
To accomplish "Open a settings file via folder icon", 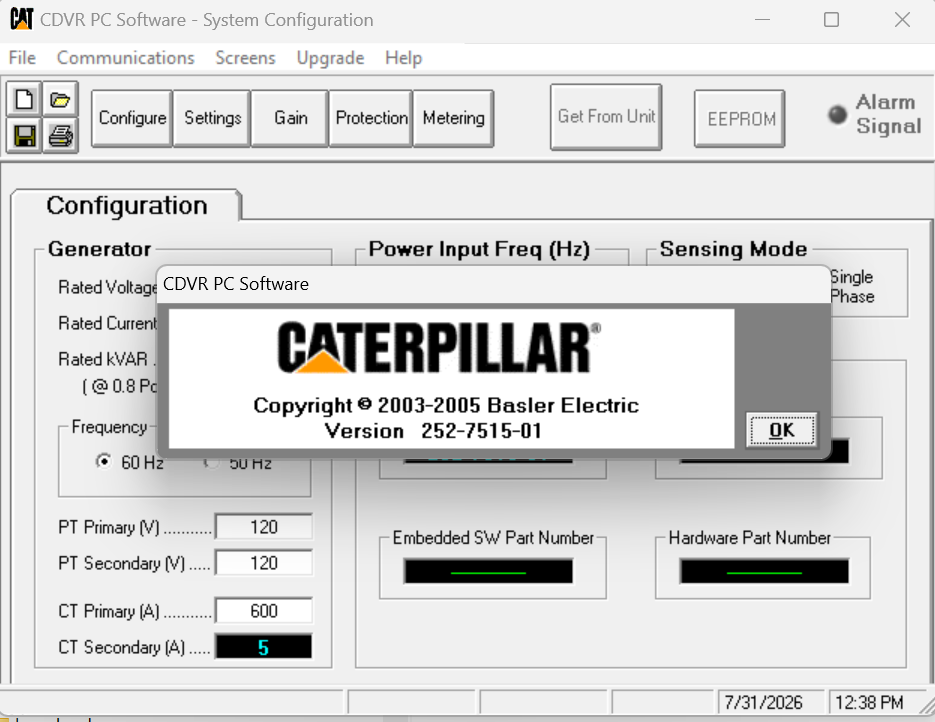I will click(60, 99).
